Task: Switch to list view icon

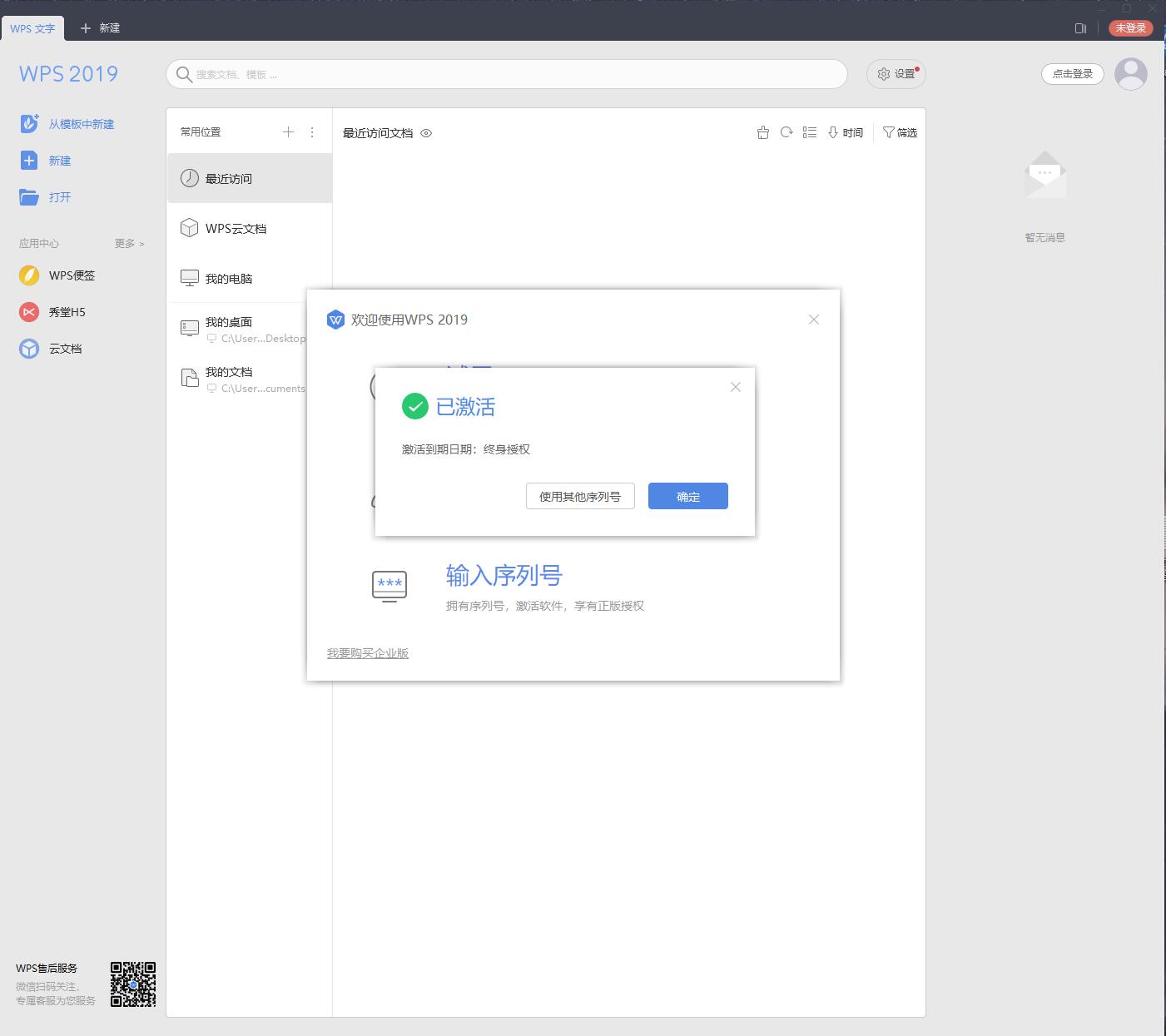Action: [x=809, y=132]
